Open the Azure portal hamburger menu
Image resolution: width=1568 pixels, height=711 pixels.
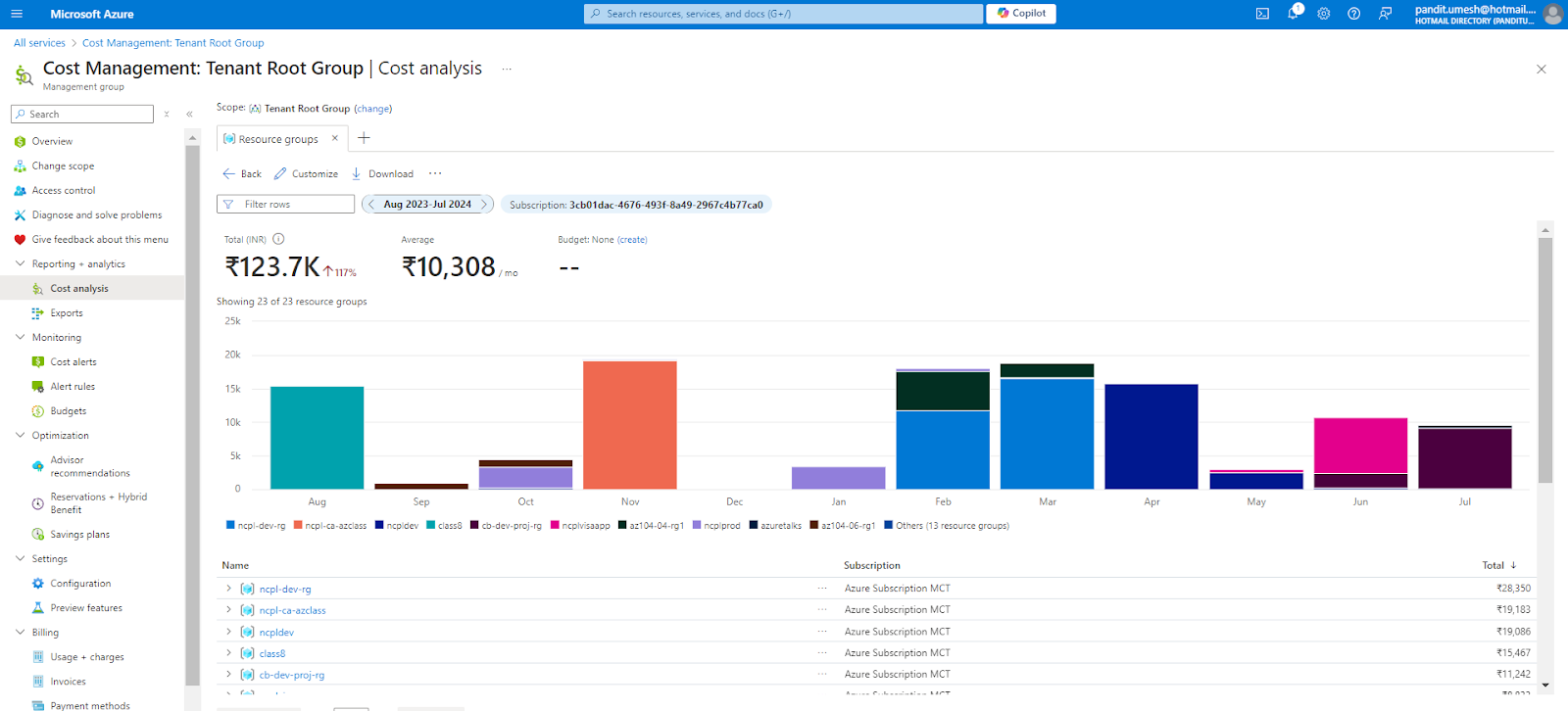pos(16,14)
